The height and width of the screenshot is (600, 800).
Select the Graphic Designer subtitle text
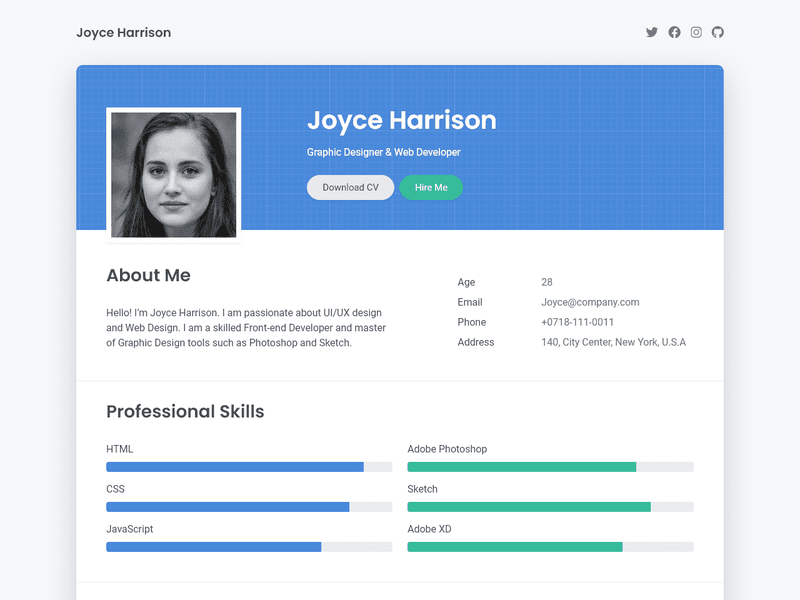pyautogui.click(x=383, y=152)
